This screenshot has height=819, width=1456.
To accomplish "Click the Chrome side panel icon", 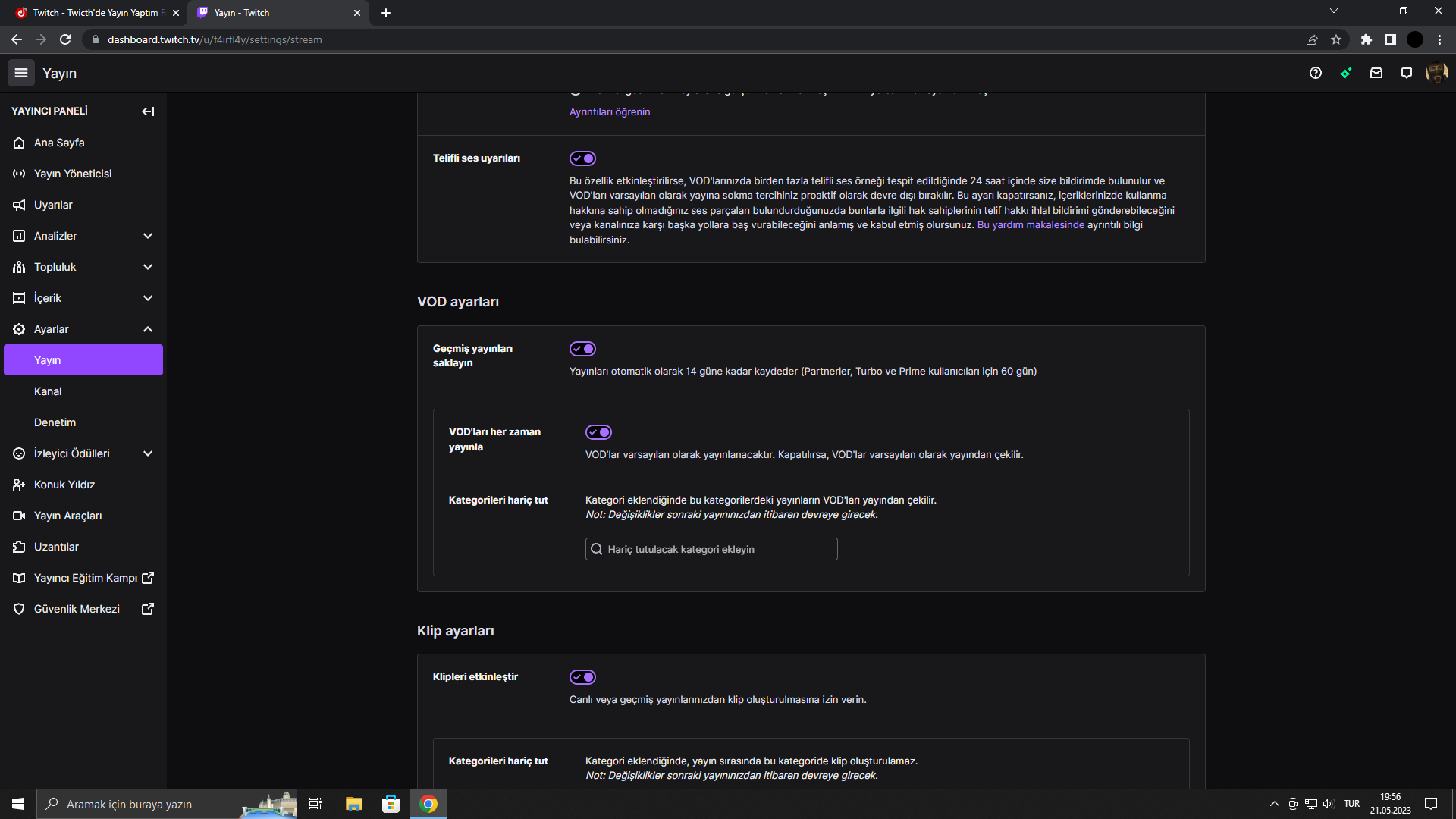I will coord(1391,39).
